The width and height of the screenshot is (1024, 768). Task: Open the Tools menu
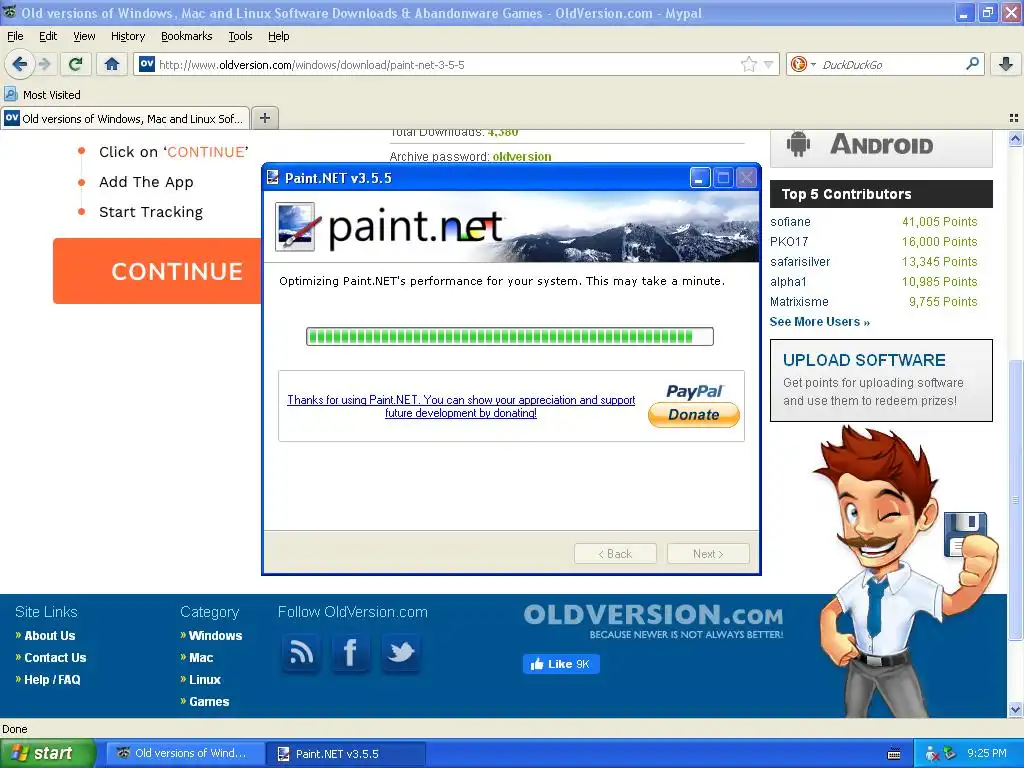240,36
